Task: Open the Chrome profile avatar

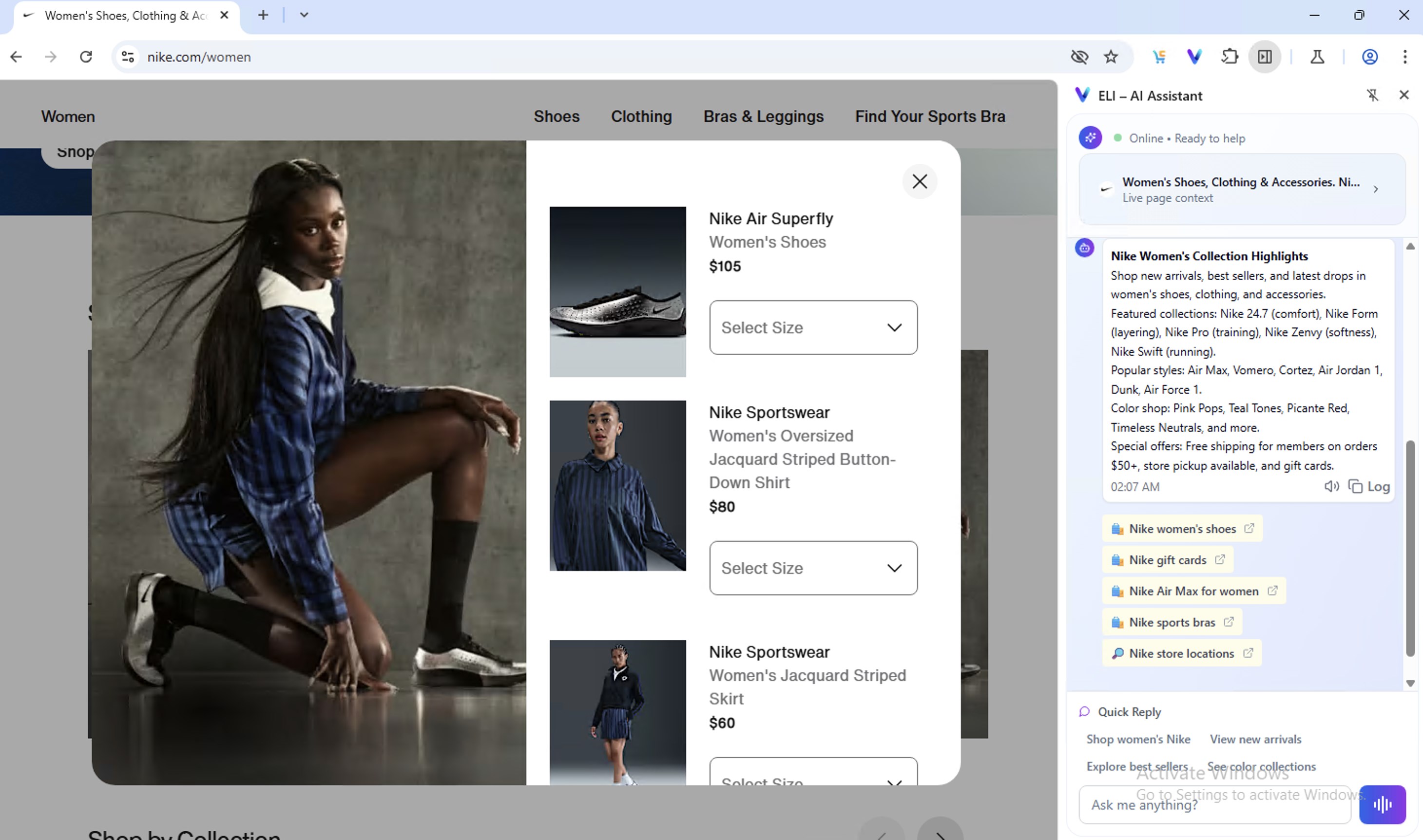Action: pos(1370,57)
